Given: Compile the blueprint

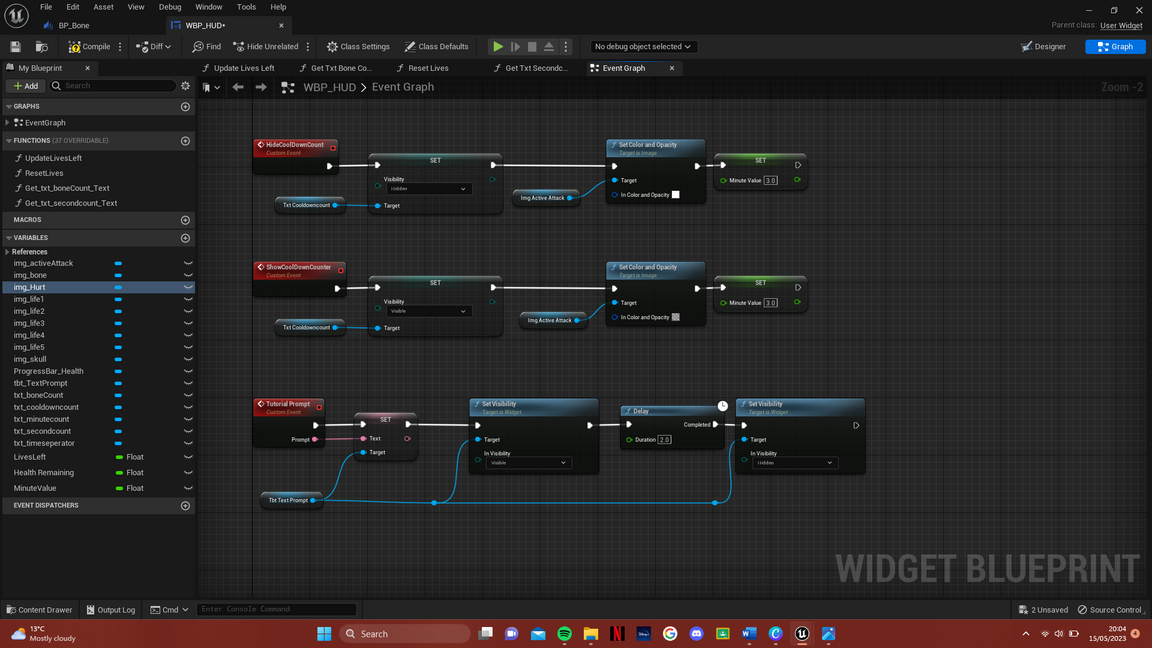Looking at the screenshot, I should coord(90,46).
